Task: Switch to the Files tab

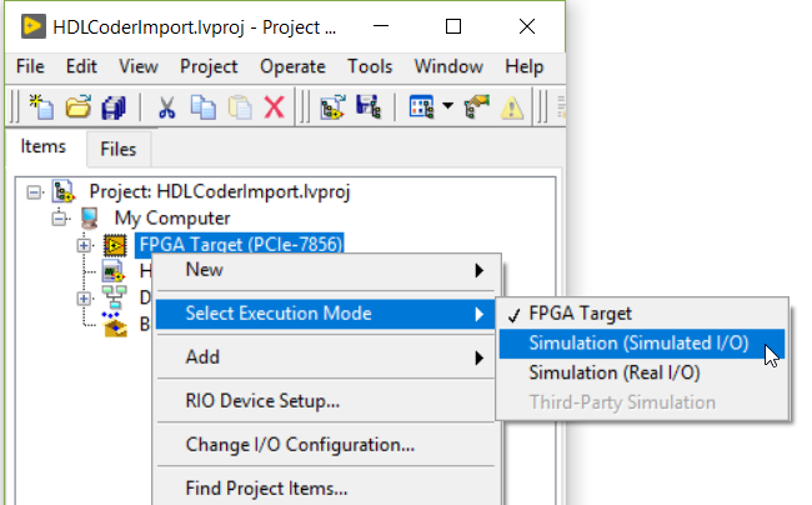Action: tap(118, 150)
